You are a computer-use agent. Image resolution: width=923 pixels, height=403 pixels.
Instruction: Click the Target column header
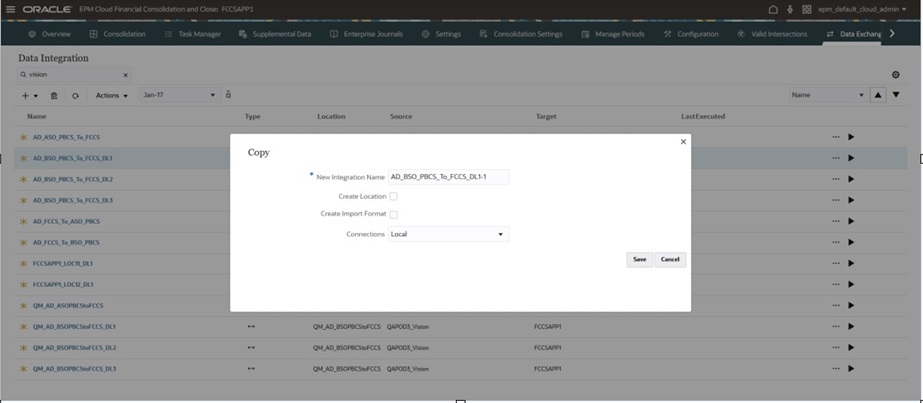tap(546, 116)
